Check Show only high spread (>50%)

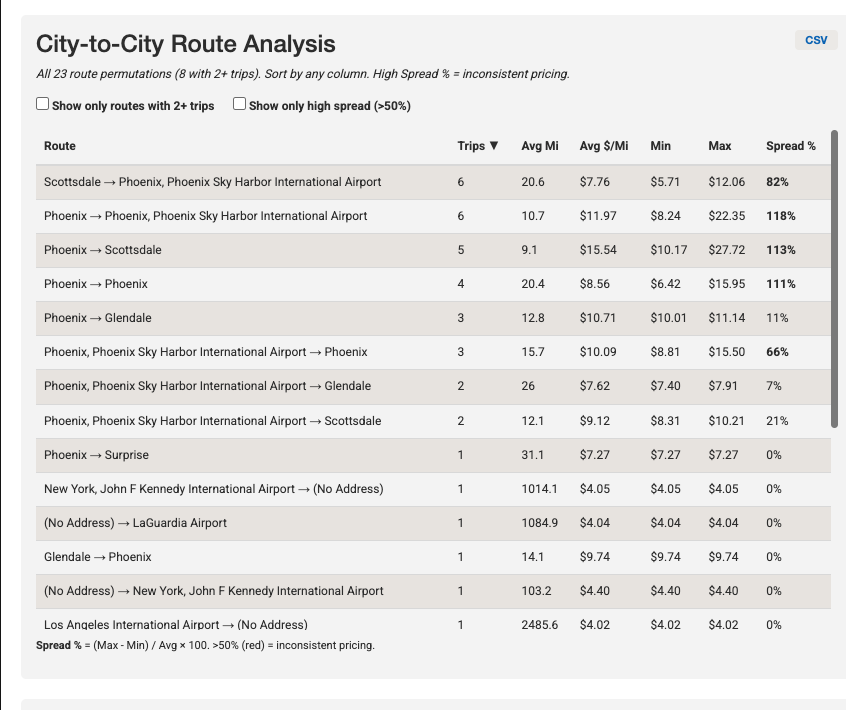click(240, 104)
